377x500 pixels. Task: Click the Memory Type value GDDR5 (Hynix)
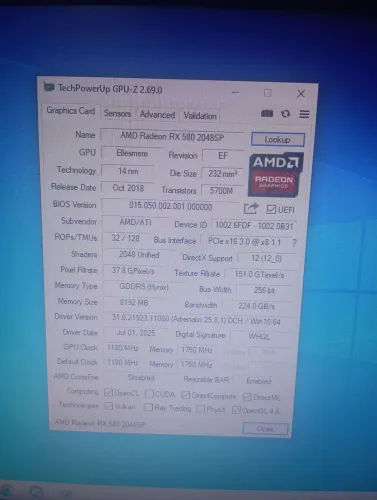tap(144, 287)
